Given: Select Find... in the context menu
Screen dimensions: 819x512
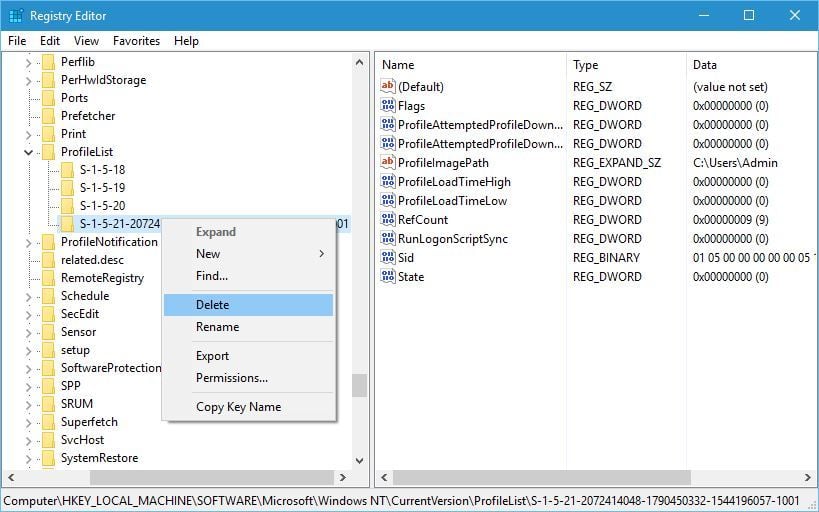Looking at the screenshot, I should [x=249, y=275].
